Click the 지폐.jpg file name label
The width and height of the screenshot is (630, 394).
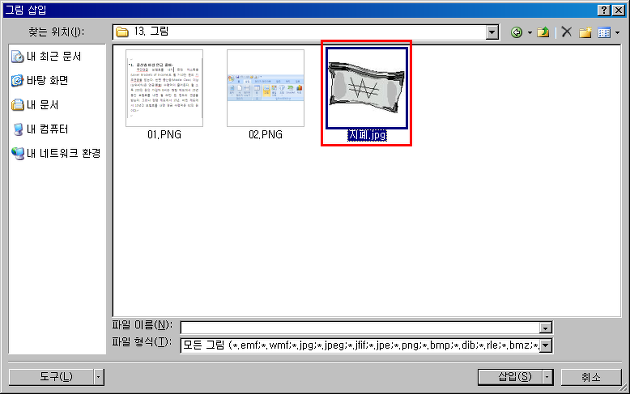[x=367, y=135]
